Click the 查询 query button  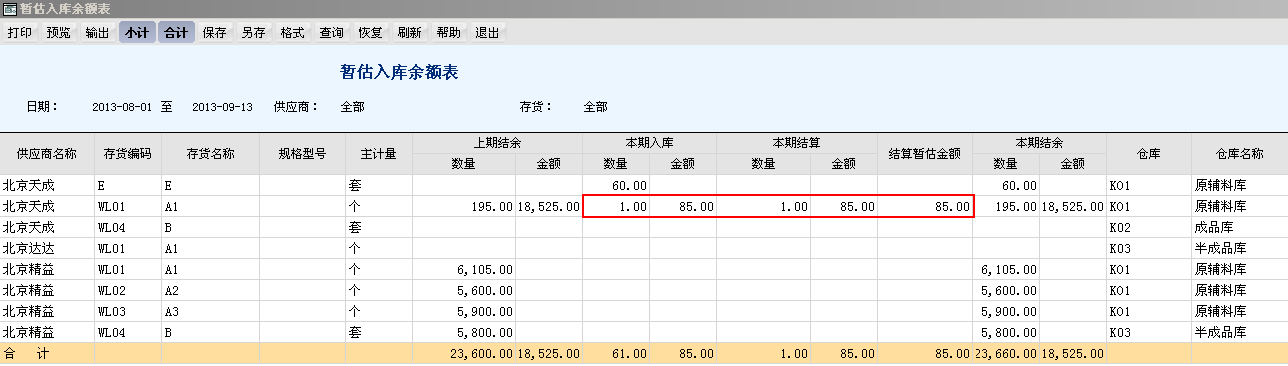coord(332,32)
